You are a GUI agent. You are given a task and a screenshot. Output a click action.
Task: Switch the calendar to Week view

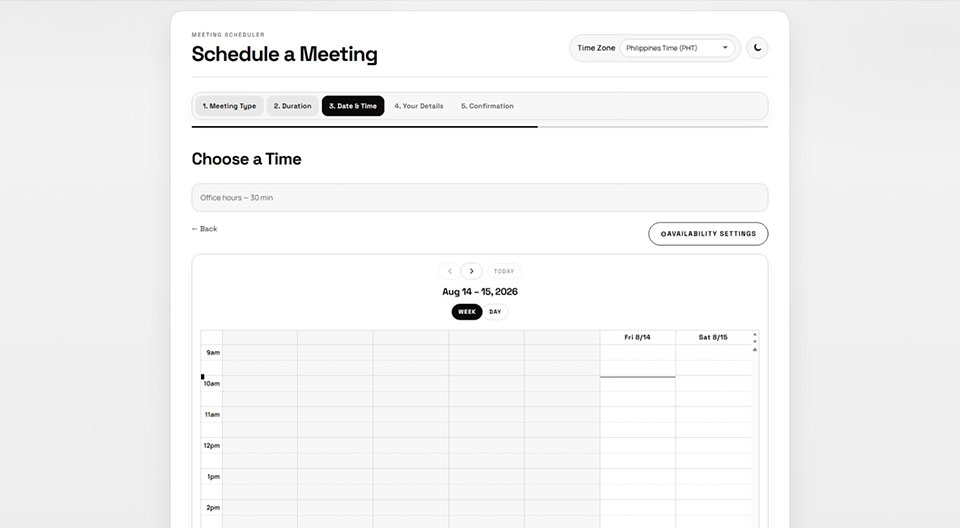point(467,312)
